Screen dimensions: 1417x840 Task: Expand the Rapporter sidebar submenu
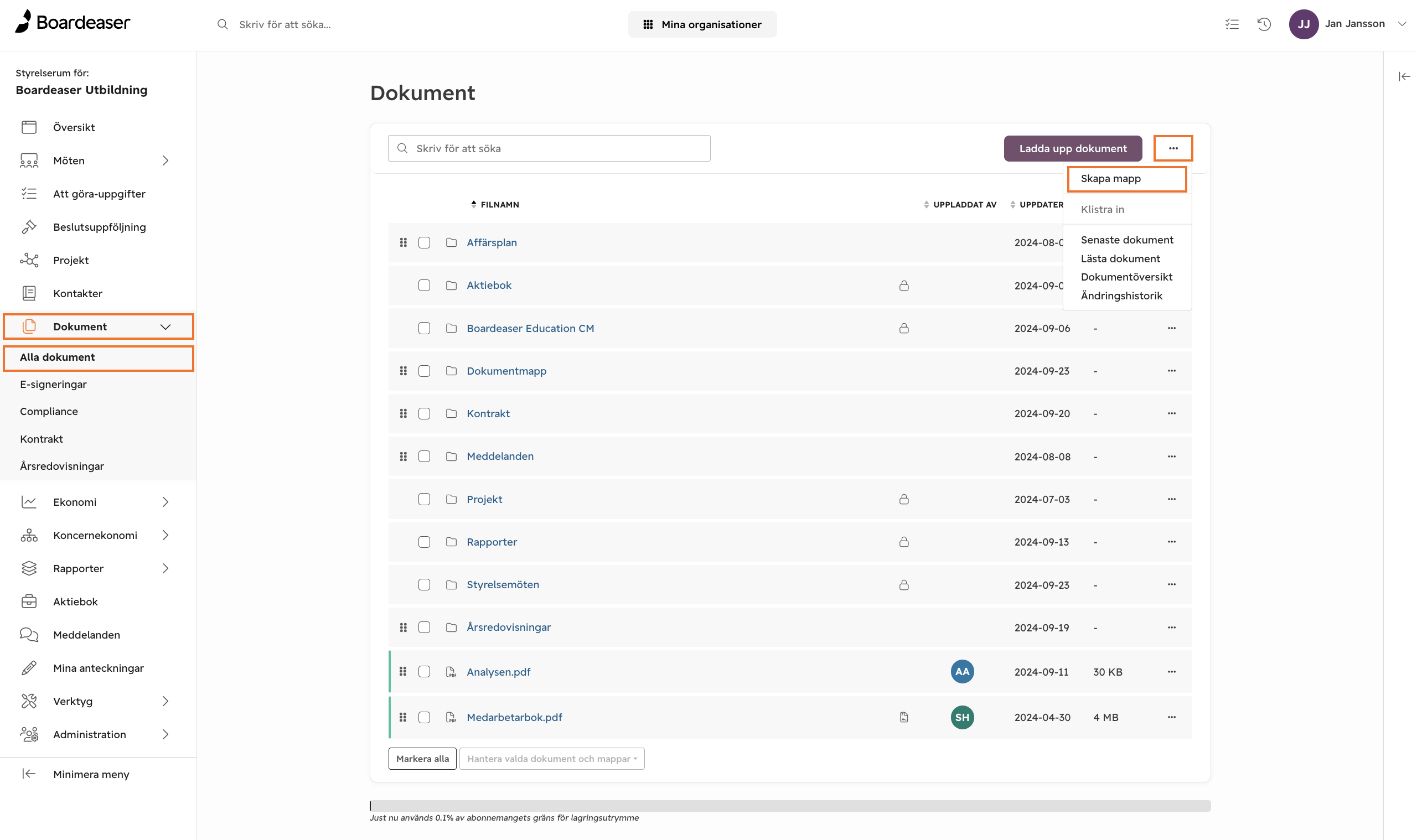(x=166, y=568)
